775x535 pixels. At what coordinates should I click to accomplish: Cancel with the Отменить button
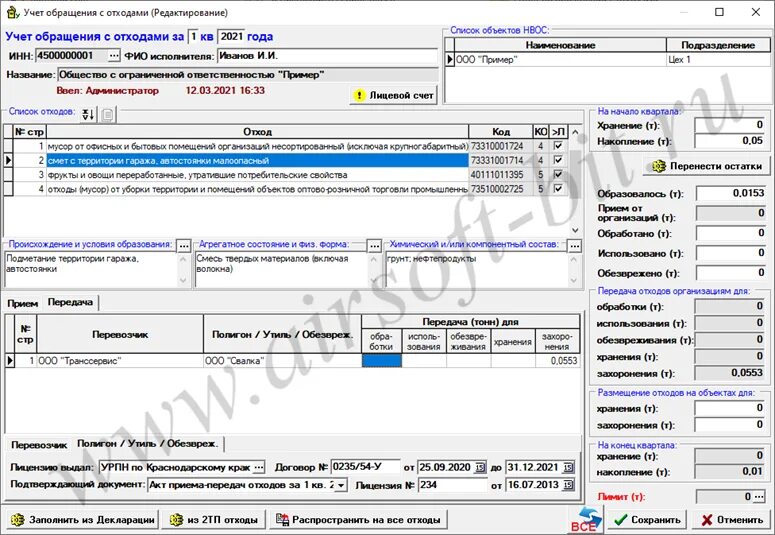click(x=732, y=520)
